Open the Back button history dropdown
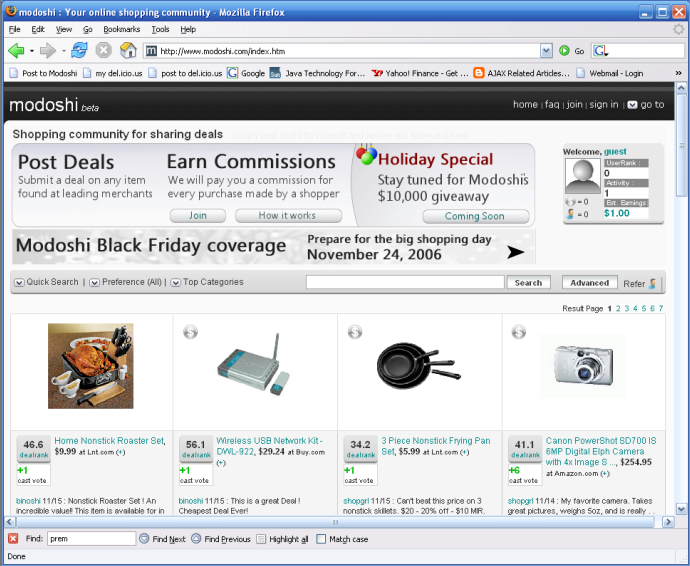Viewport: 690px width, 566px height. 32,51
